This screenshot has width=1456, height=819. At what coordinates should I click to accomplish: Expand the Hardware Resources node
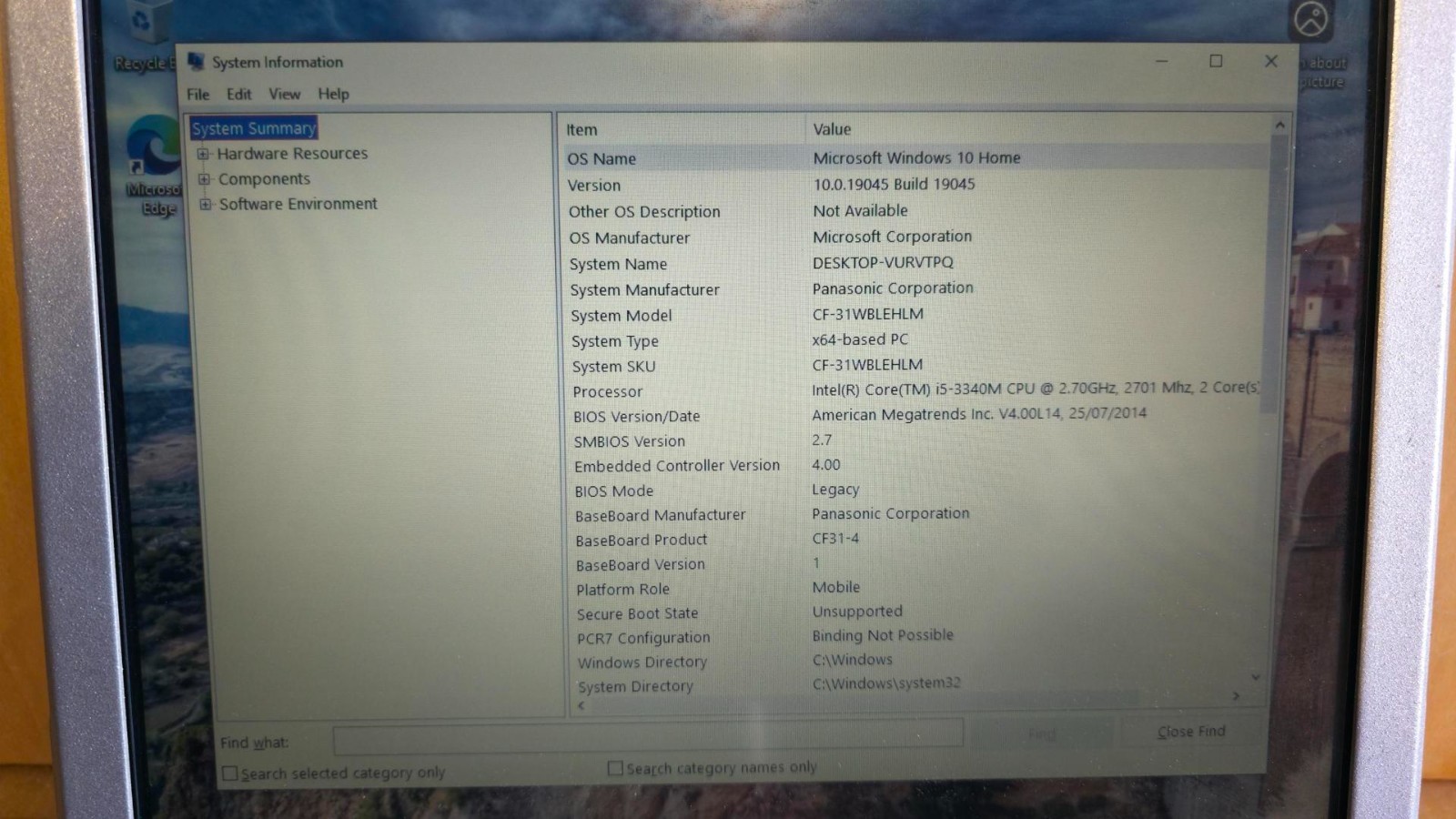(203, 154)
